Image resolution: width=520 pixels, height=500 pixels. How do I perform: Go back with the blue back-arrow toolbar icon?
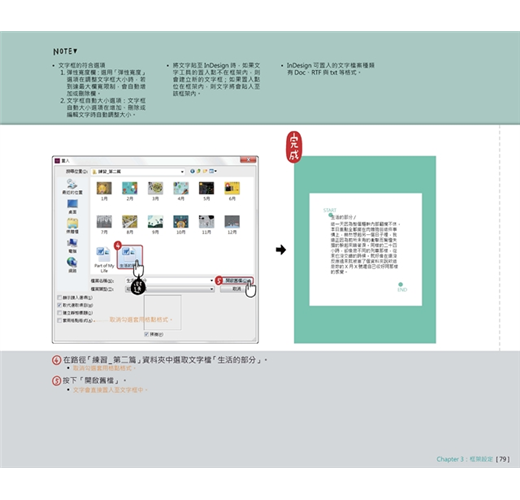[192, 171]
